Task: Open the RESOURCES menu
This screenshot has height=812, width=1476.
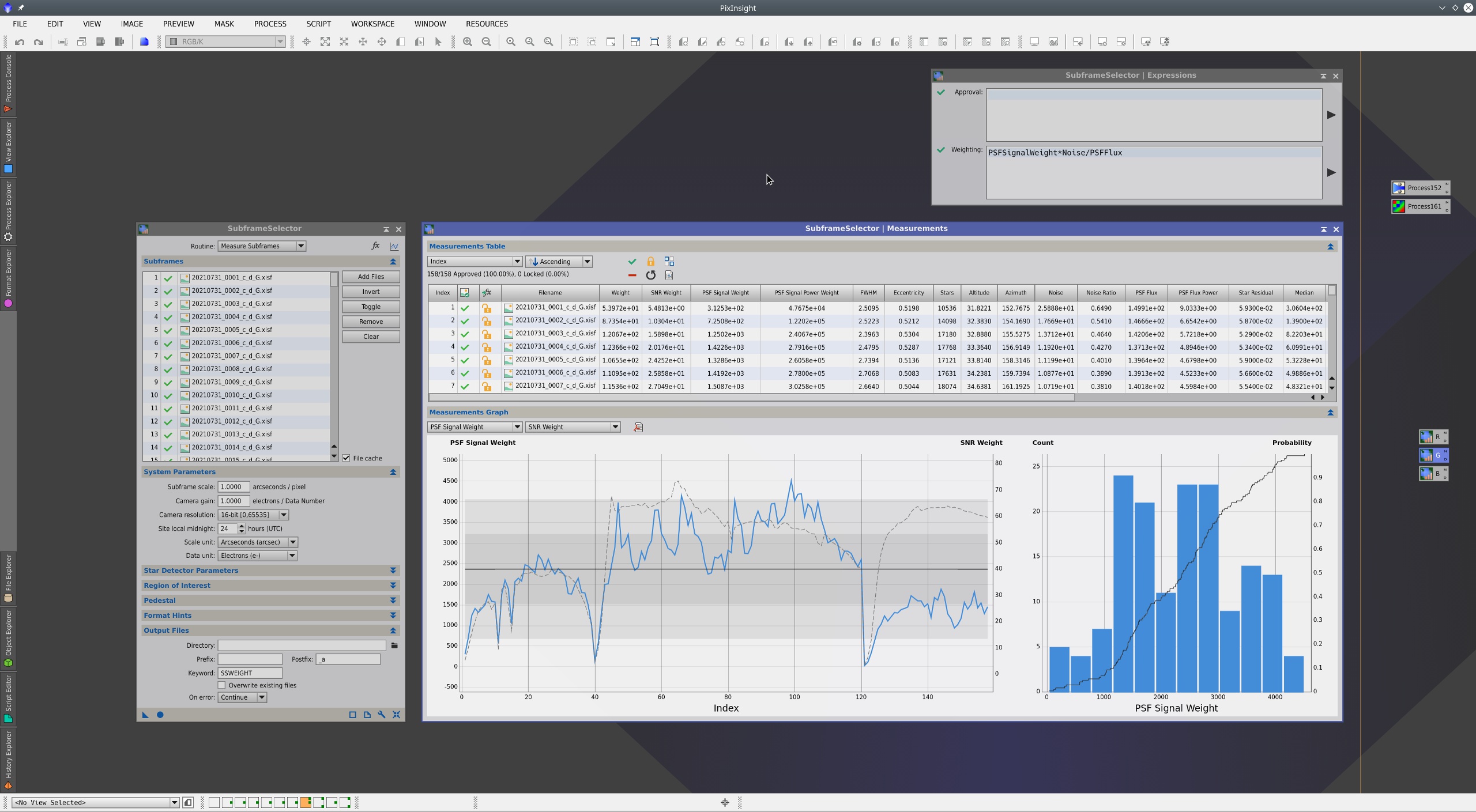Action: (x=487, y=24)
